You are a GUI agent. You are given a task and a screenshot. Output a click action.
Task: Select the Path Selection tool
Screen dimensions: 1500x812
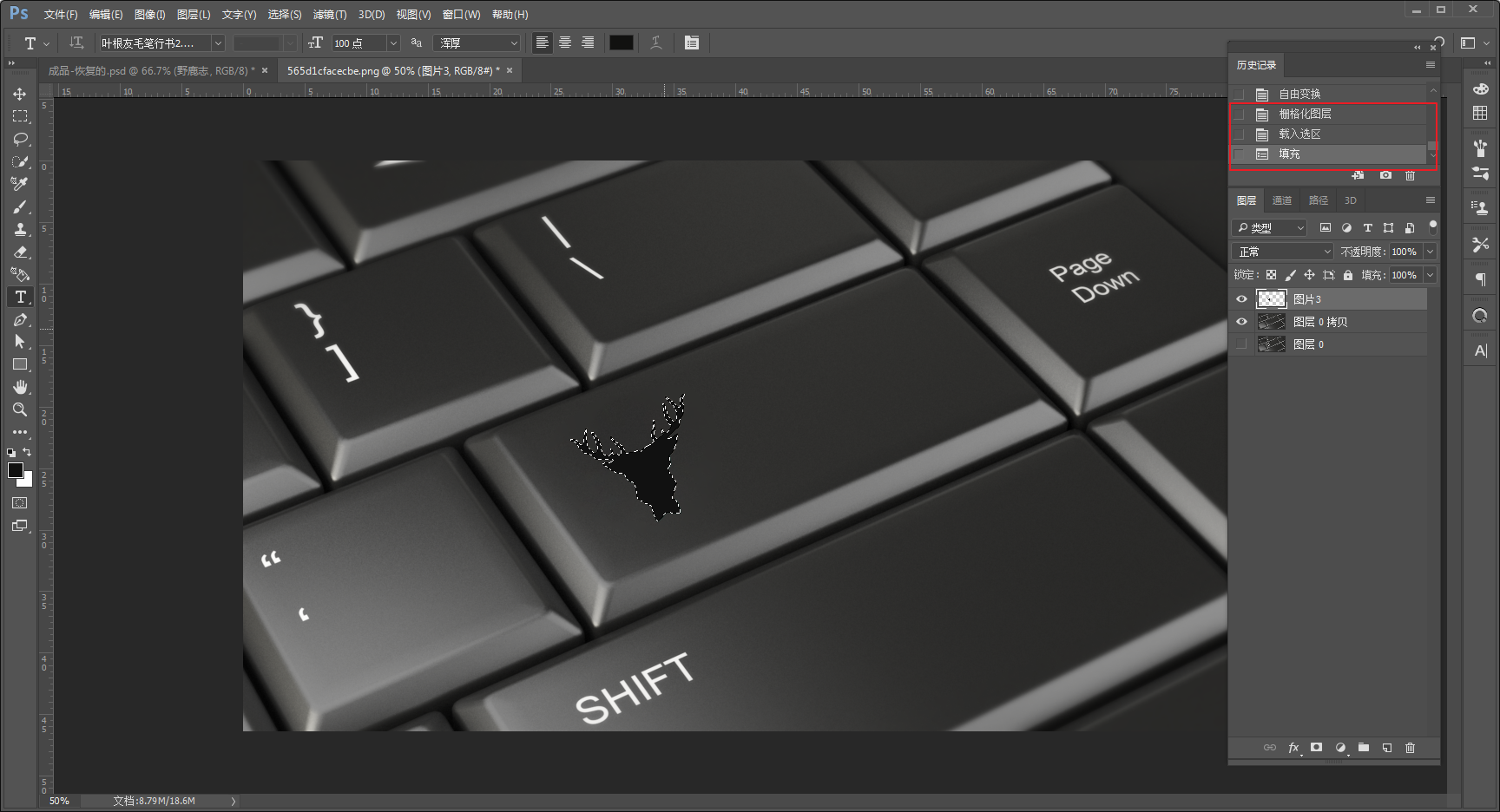coord(20,342)
